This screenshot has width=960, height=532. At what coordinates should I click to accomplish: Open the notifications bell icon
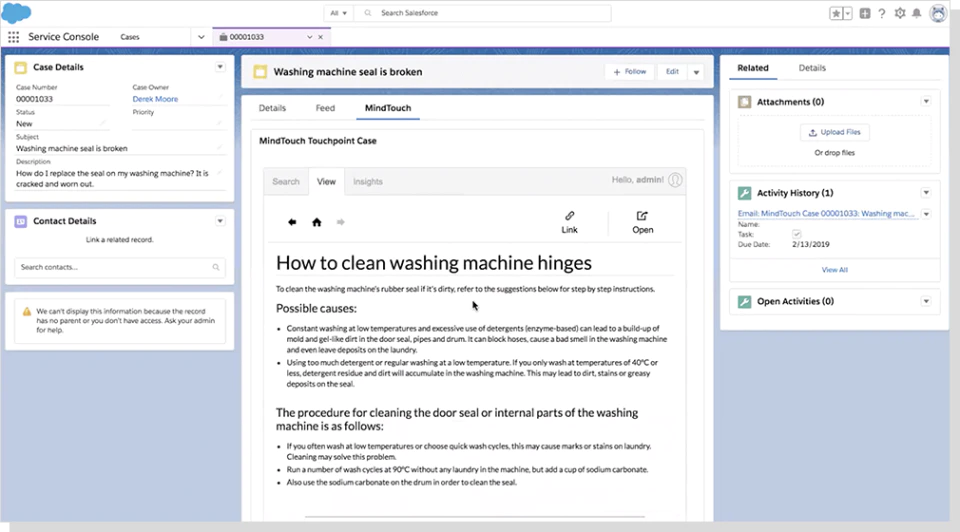(x=917, y=13)
